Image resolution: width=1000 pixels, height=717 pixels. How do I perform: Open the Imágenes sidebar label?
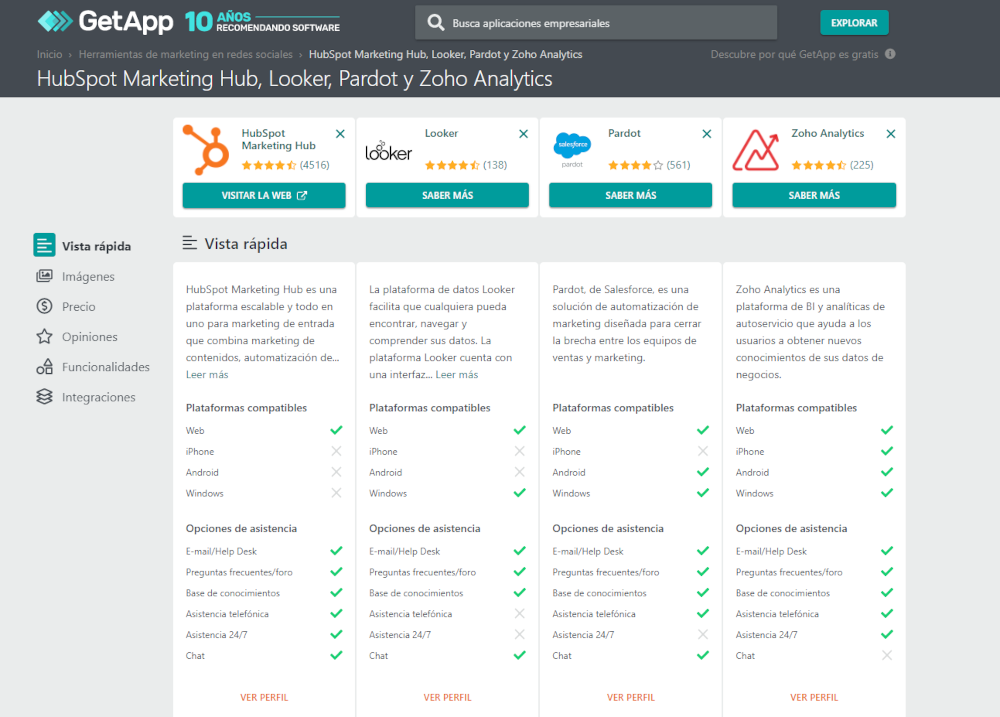pos(88,276)
